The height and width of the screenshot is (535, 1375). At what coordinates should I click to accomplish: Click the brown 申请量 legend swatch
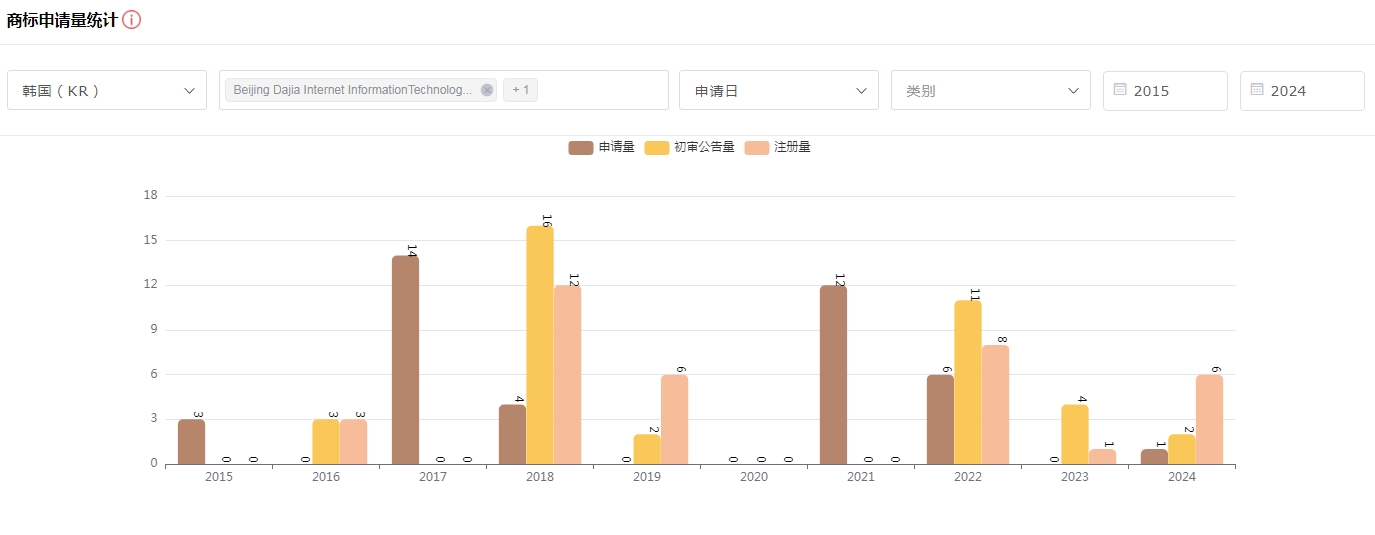pyautogui.click(x=581, y=147)
